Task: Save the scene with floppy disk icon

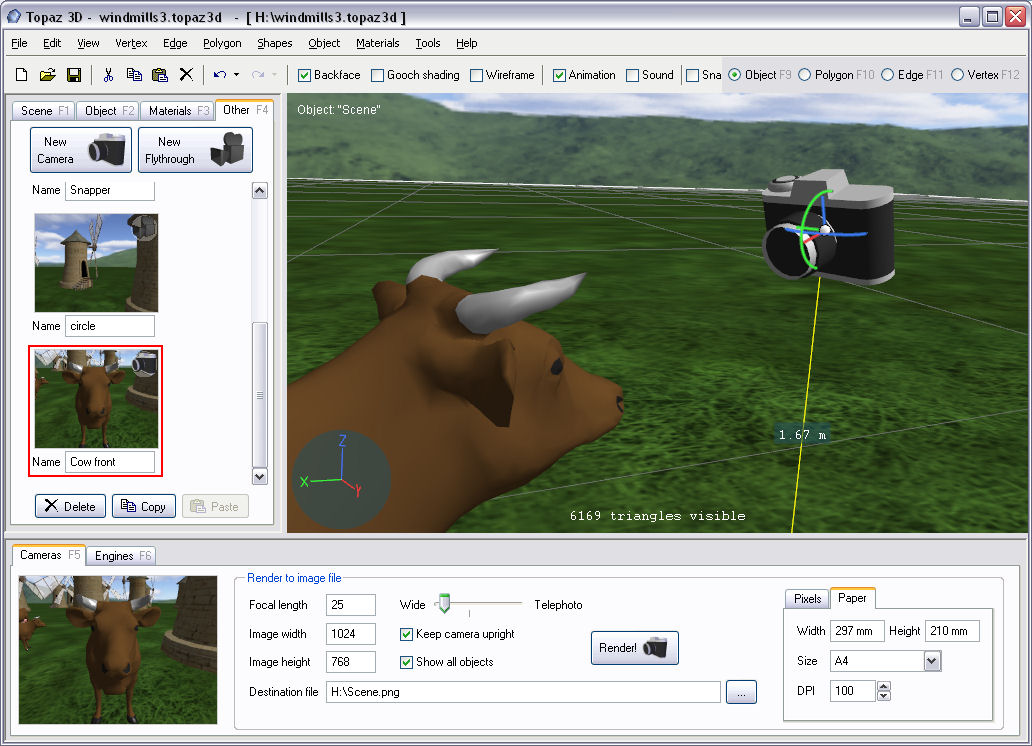Action: click(x=73, y=75)
